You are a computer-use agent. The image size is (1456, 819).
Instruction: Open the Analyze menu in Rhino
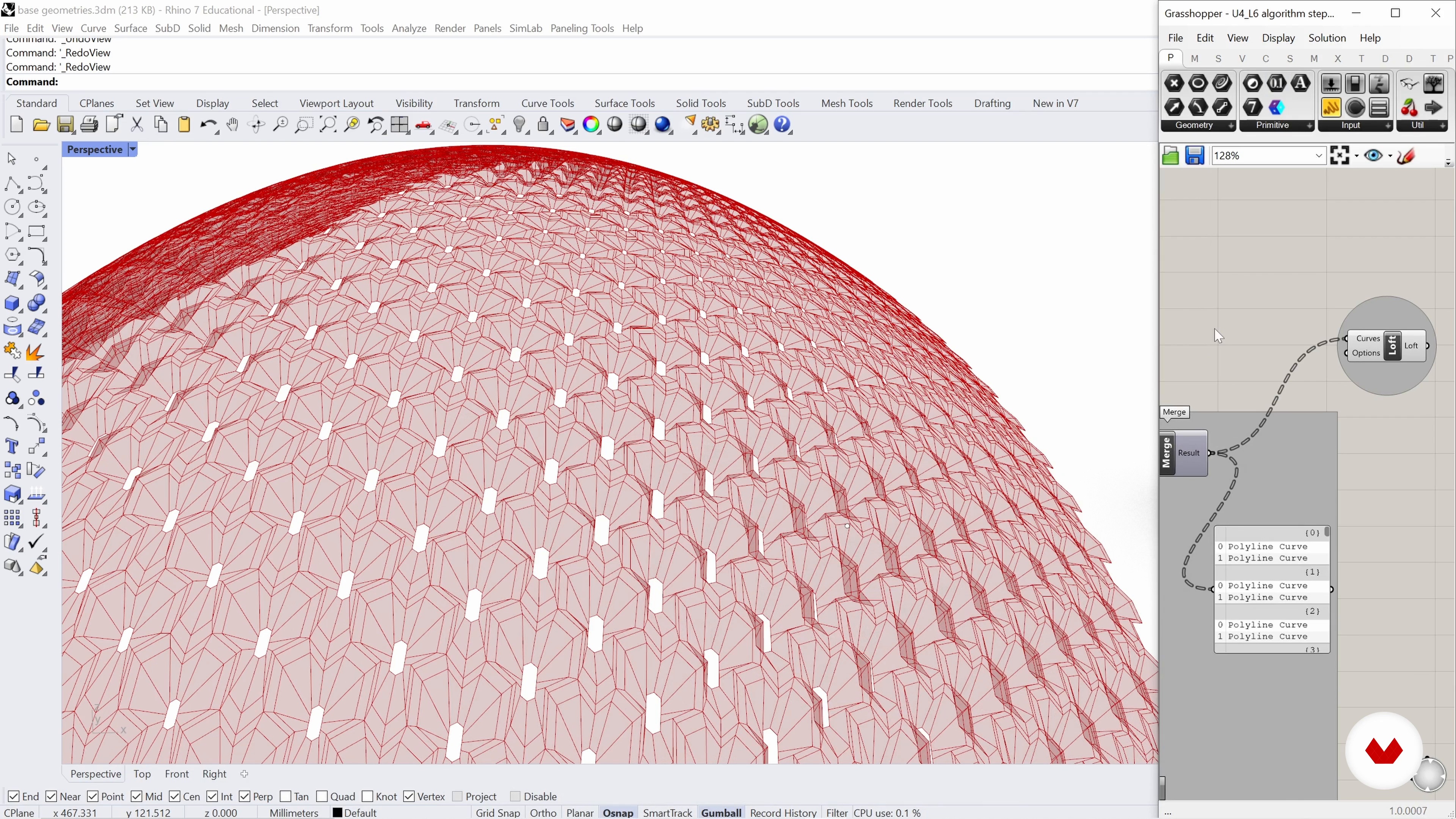point(409,28)
